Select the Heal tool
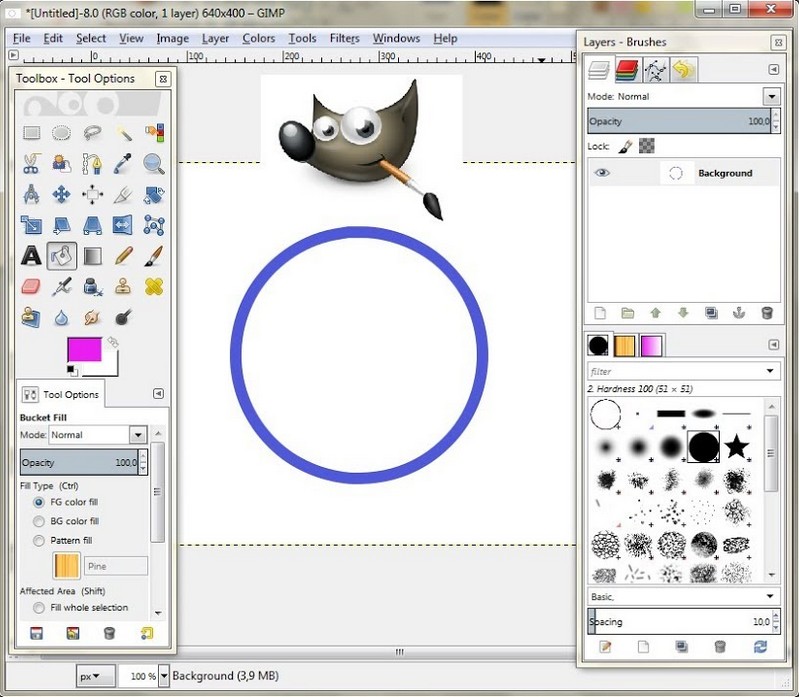Screen dimensions: 799x697 [x=154, y=287]
